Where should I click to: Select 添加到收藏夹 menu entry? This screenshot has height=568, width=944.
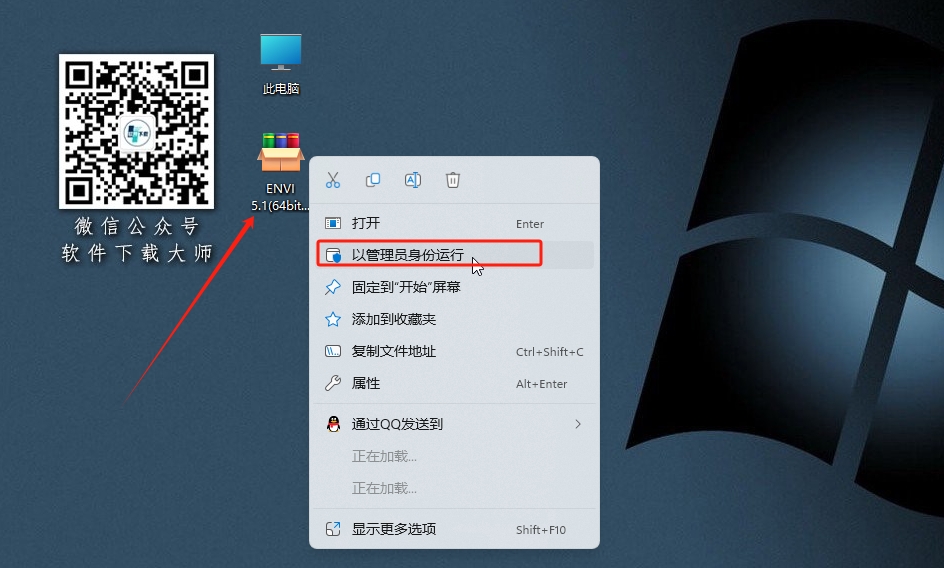(x=455, y=319)
